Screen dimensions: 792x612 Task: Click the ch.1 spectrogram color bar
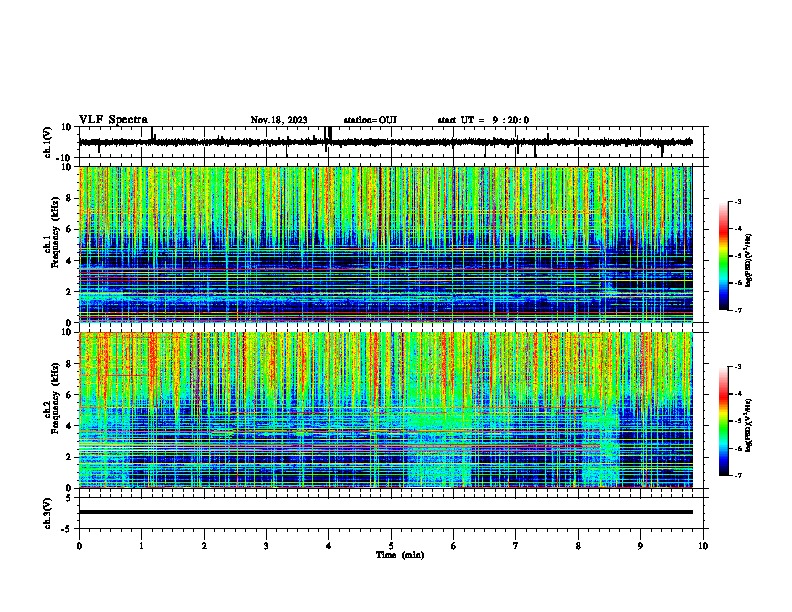click(724, 256)
